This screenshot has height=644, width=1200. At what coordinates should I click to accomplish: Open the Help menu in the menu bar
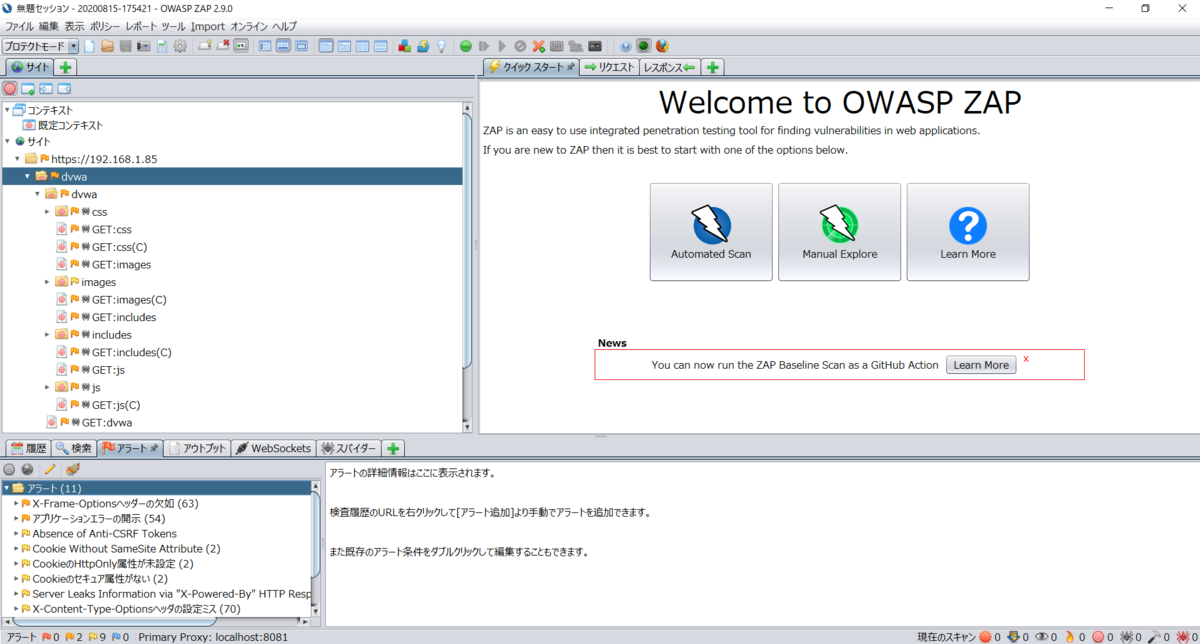coord(284,26)
